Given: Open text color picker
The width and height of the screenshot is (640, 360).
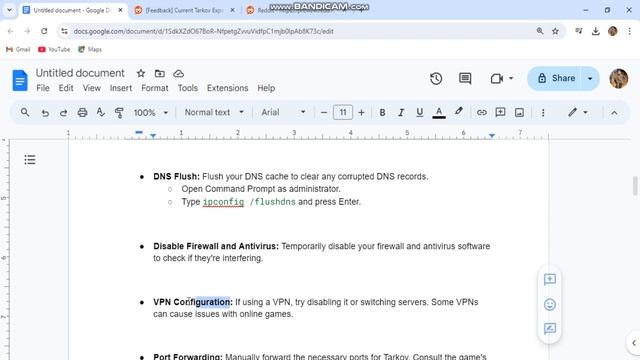Looking at the screenshot, I should point(439,113).
